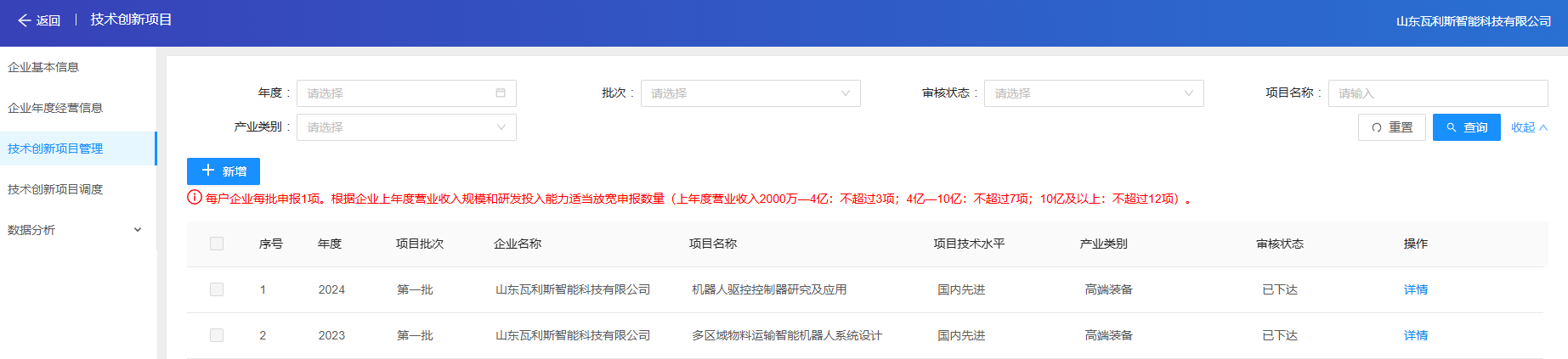Viewport: 1568px width, 359px height.
Task: Go to 技术创新项目调度 in sidebar
Action: [55, 189]
